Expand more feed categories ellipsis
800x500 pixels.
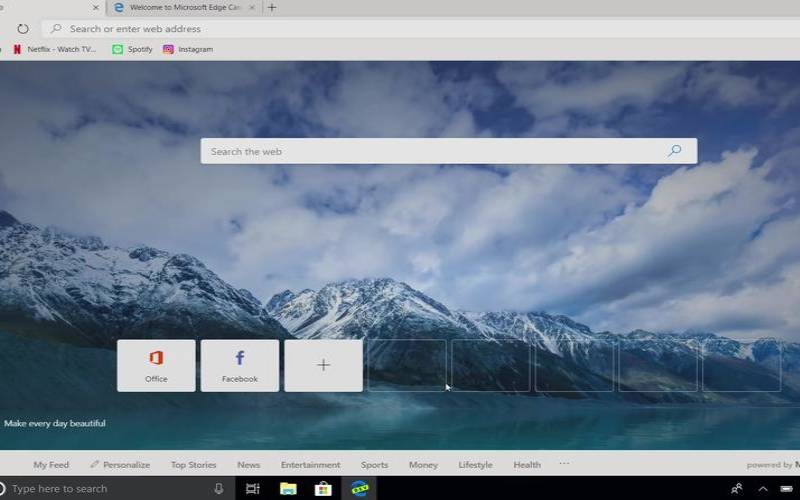point(564,464)
